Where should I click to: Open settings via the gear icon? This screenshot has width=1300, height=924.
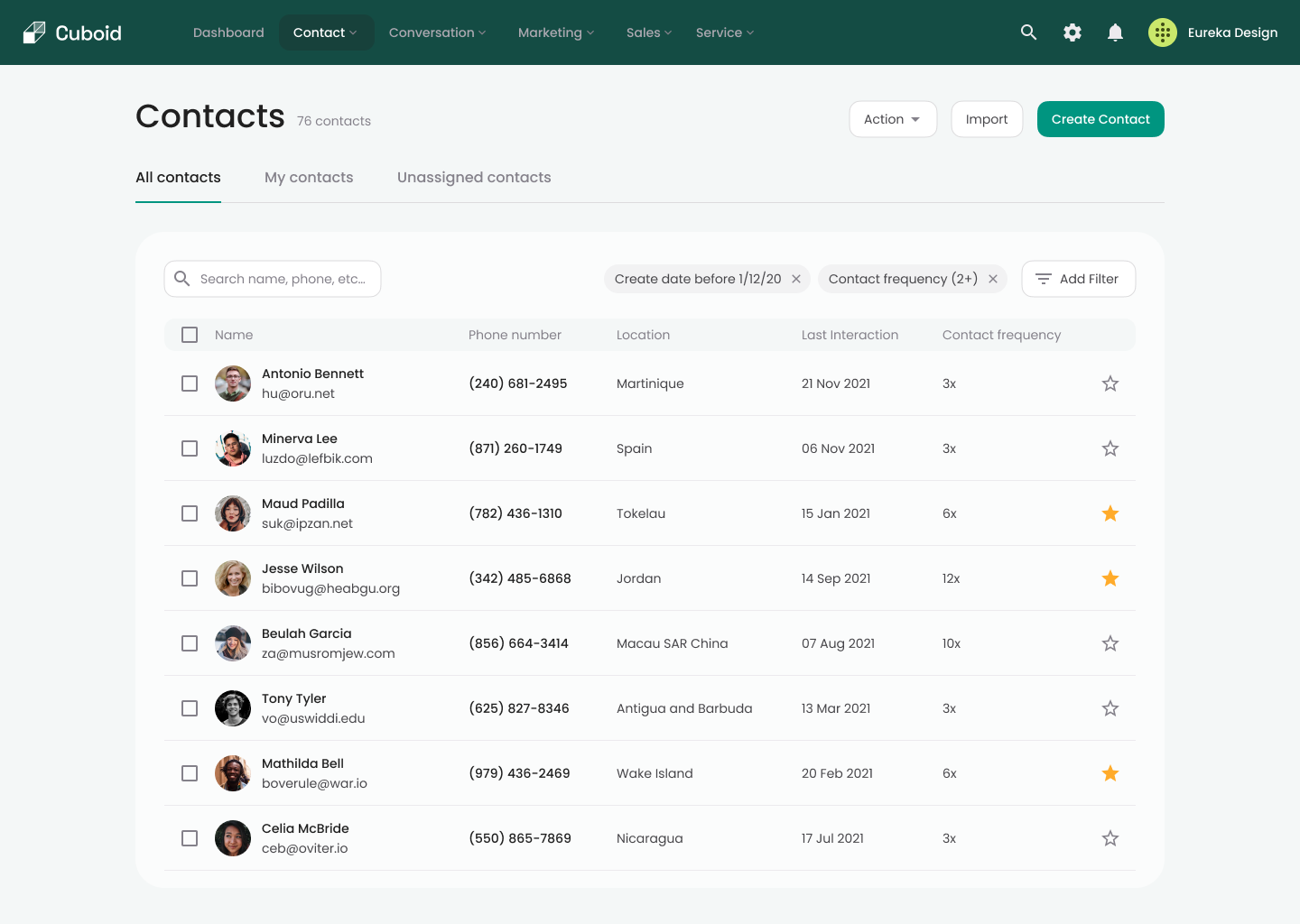[1072, 32]
